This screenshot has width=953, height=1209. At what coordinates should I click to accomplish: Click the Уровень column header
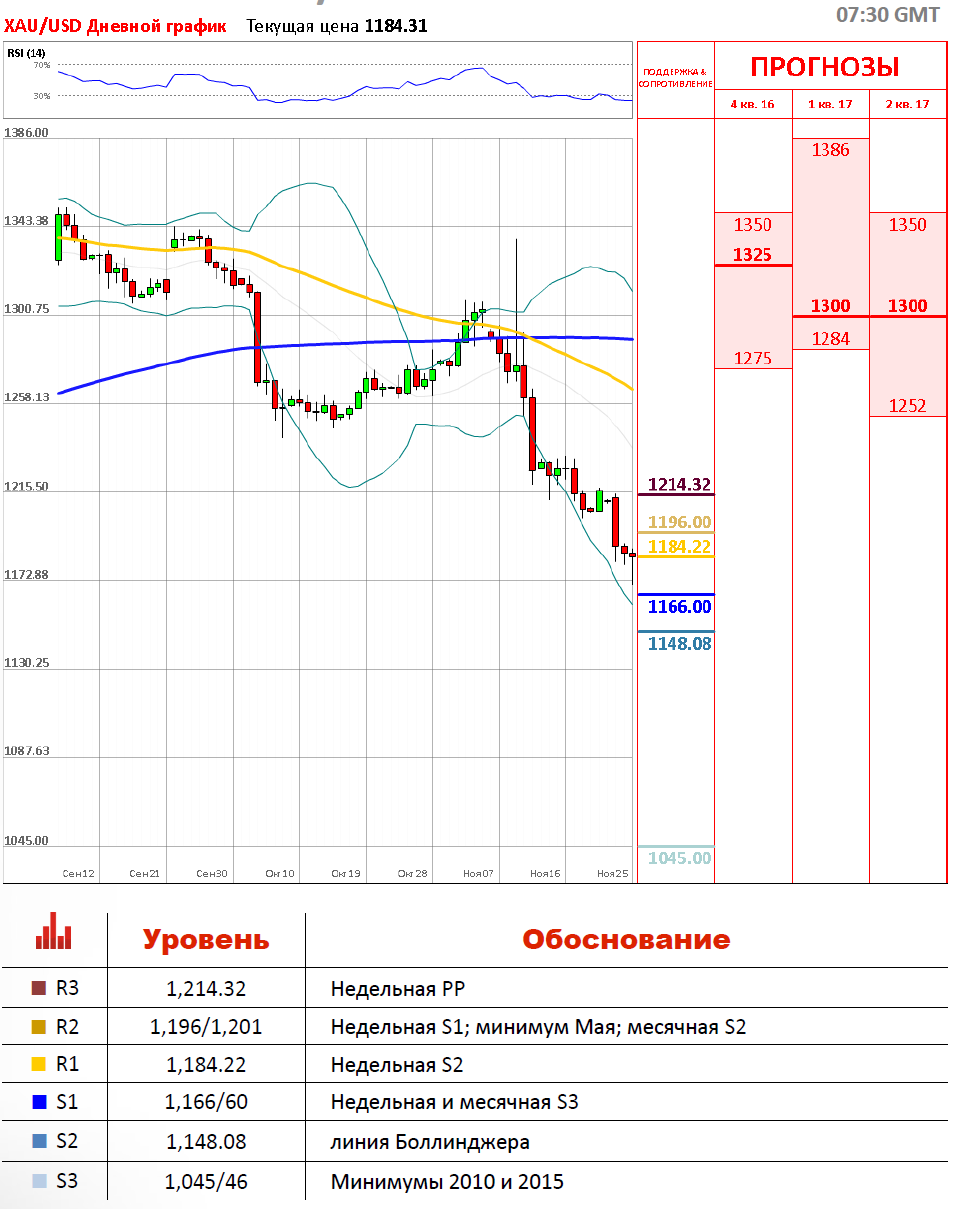pos(206,940)
